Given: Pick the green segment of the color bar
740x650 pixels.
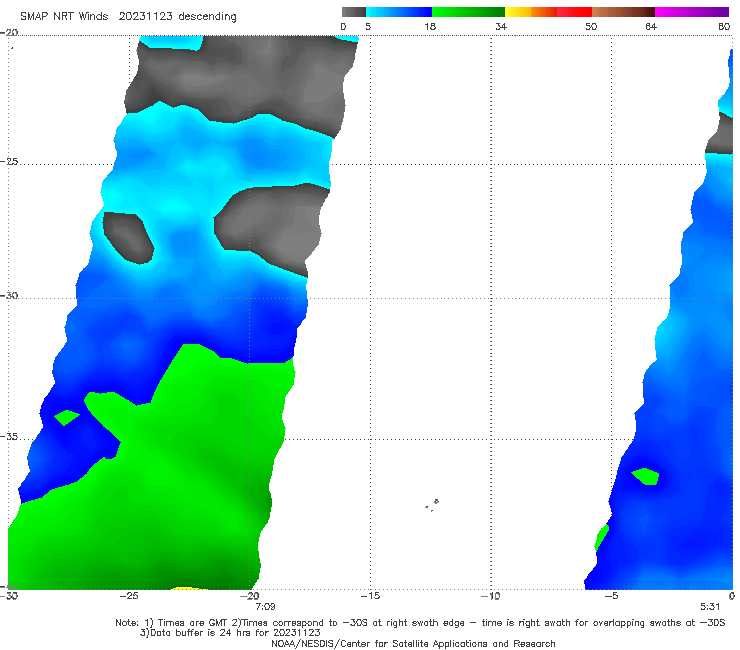Looking at the screenshot, I should [468, 12].
